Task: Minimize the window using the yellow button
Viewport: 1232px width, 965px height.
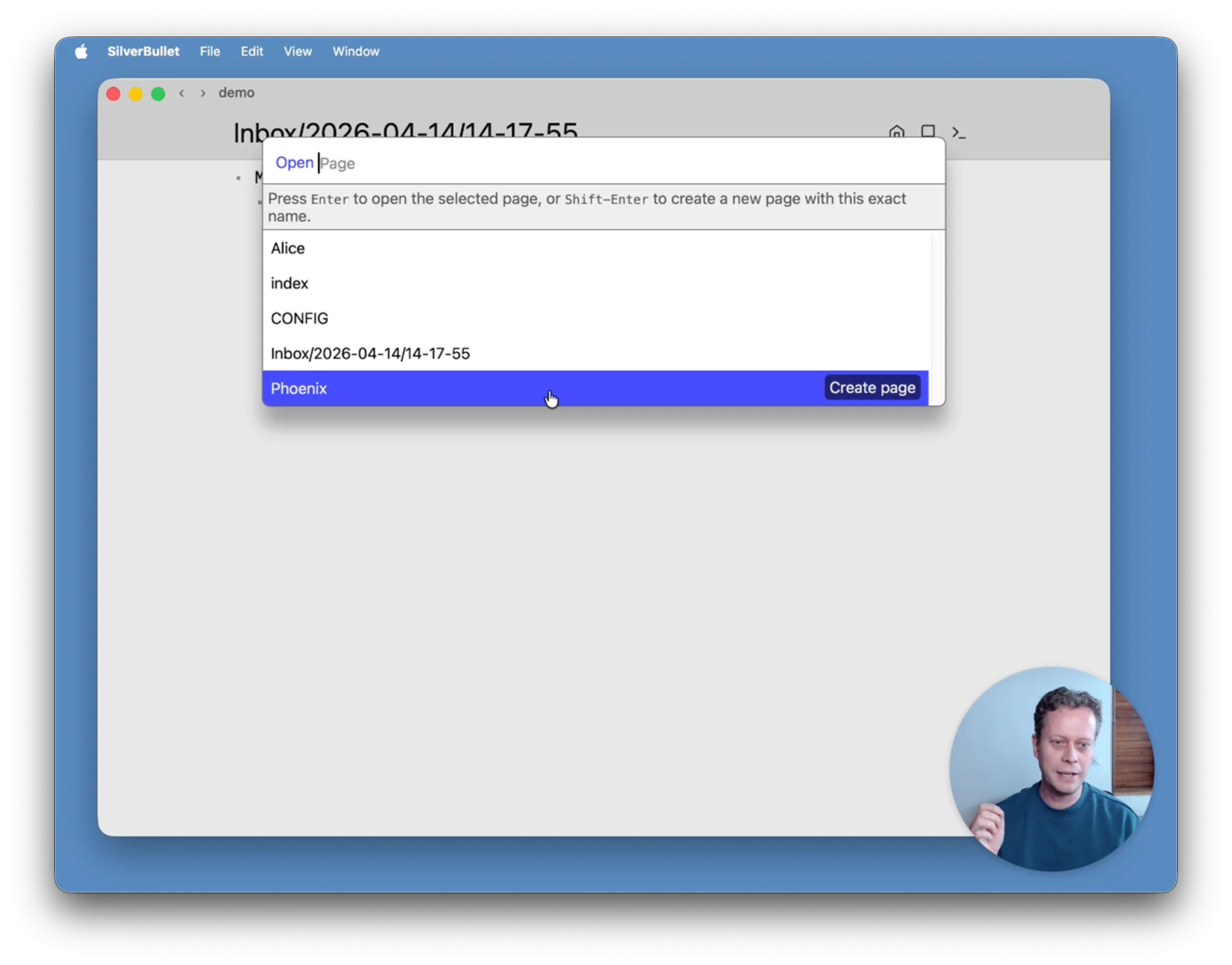Action: tap(136, 94)
